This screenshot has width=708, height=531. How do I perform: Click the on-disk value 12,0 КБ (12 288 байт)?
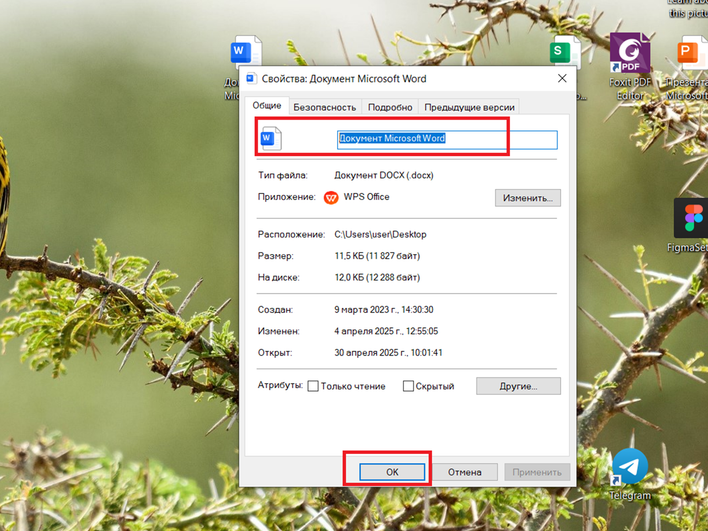coord(377,277)
